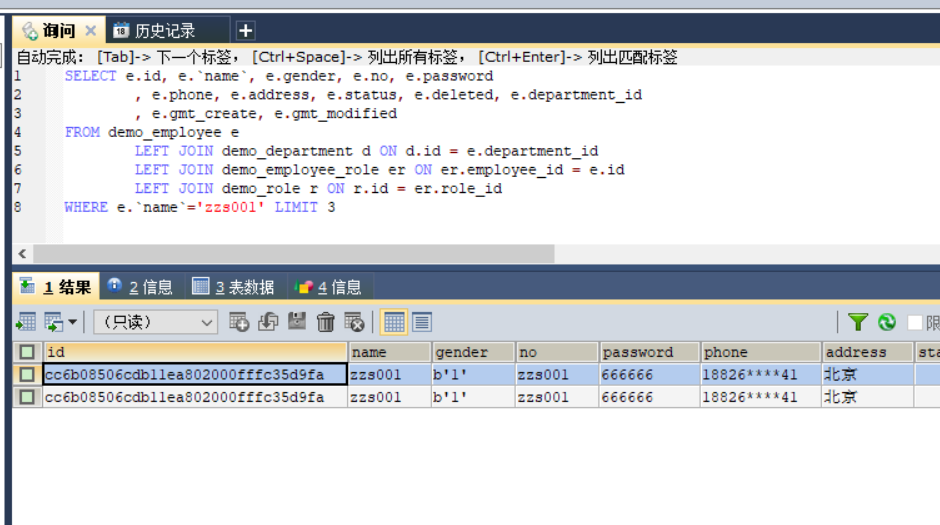Click the delete row trash icon
Viewport: 940px width, 525px height.
(x=326, y=322)
